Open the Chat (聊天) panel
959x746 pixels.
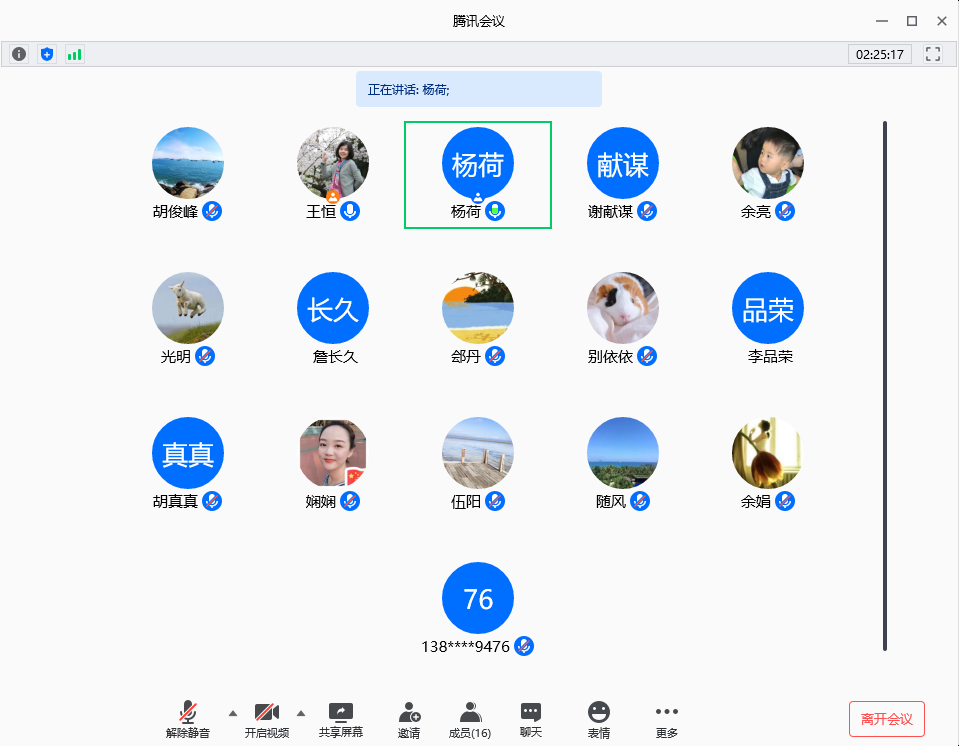pos(531,719)
